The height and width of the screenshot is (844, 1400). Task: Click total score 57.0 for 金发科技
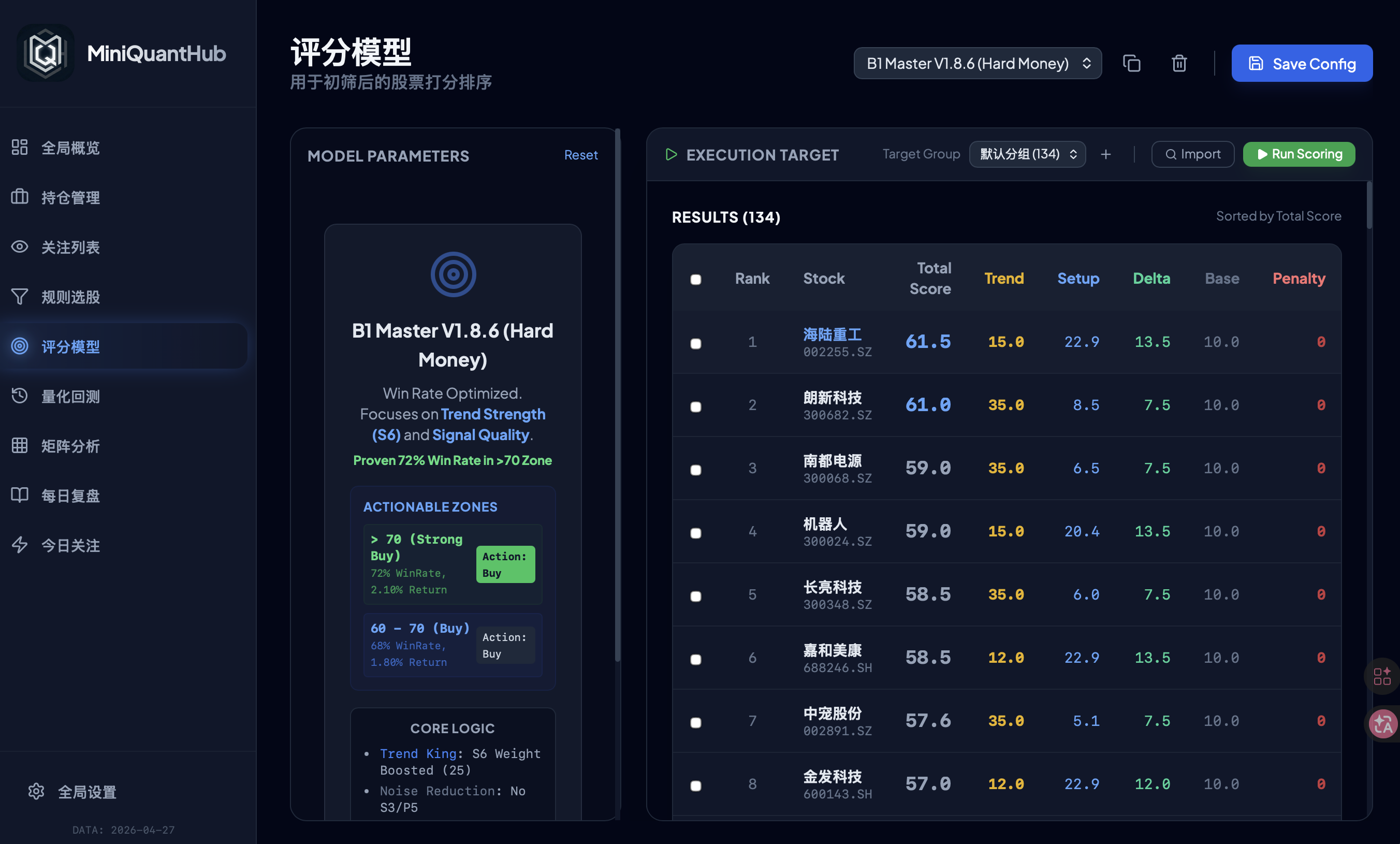(x=928, y=784)
